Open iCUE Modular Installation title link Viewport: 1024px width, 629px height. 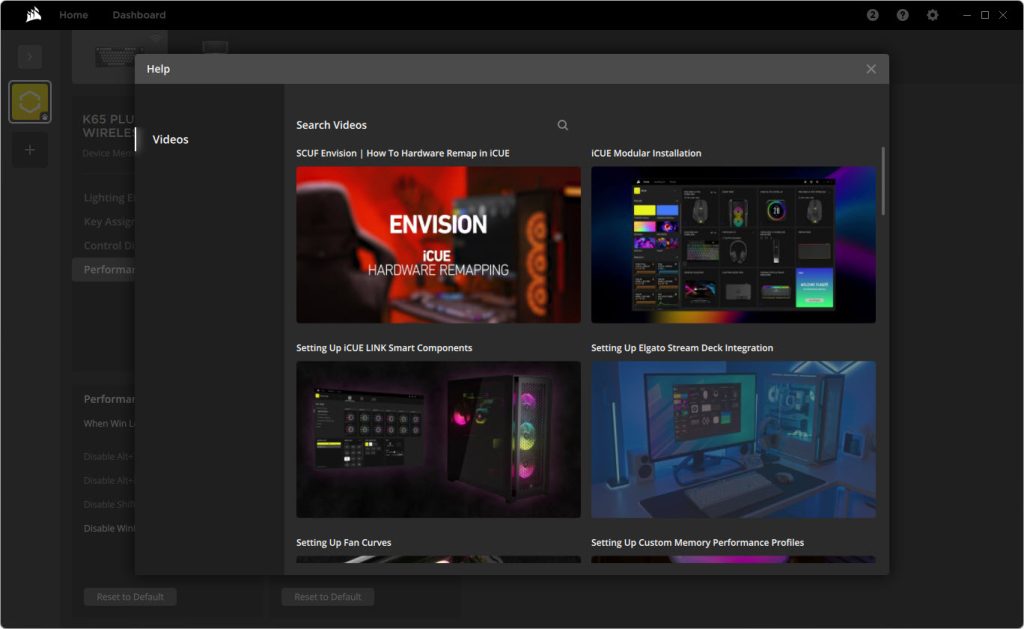pyautogui.click(x=646, y=153)
